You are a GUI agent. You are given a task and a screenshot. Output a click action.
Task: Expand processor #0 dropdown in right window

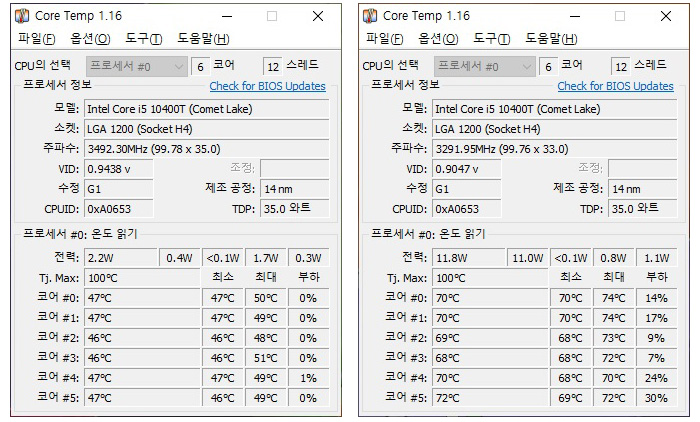point(526,66)
